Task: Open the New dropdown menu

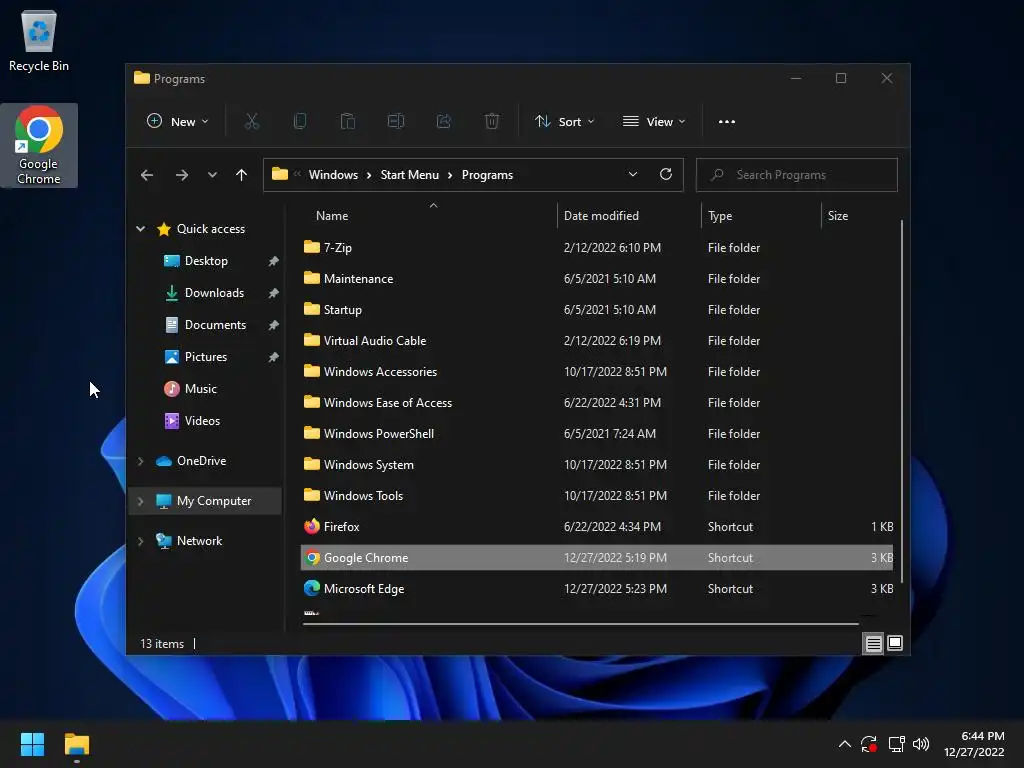Action: point(178,121)
